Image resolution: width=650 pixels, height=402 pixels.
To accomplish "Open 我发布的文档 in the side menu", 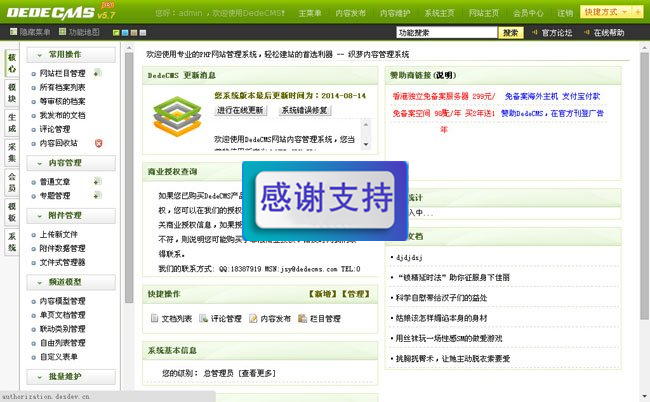I will pyautogui.click(x=62, y=115).
